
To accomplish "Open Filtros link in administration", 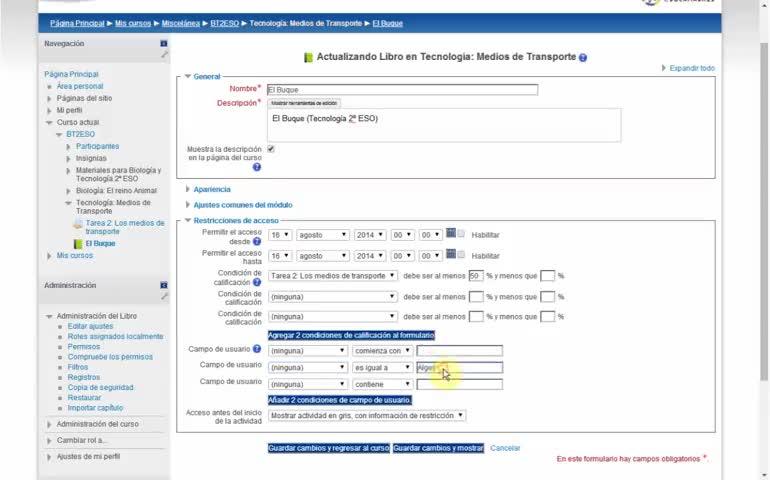I will pos(78,367).
